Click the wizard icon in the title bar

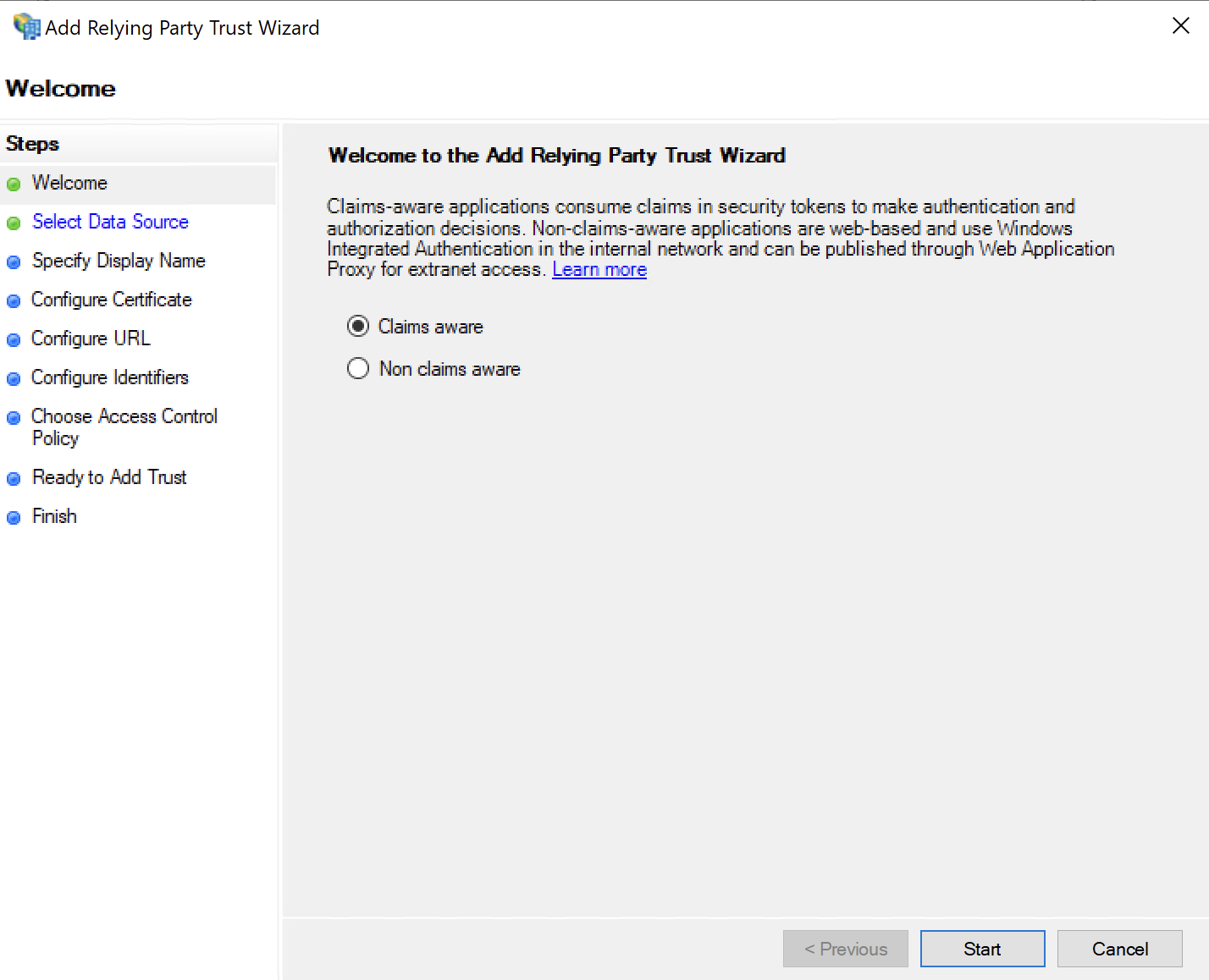26,26
